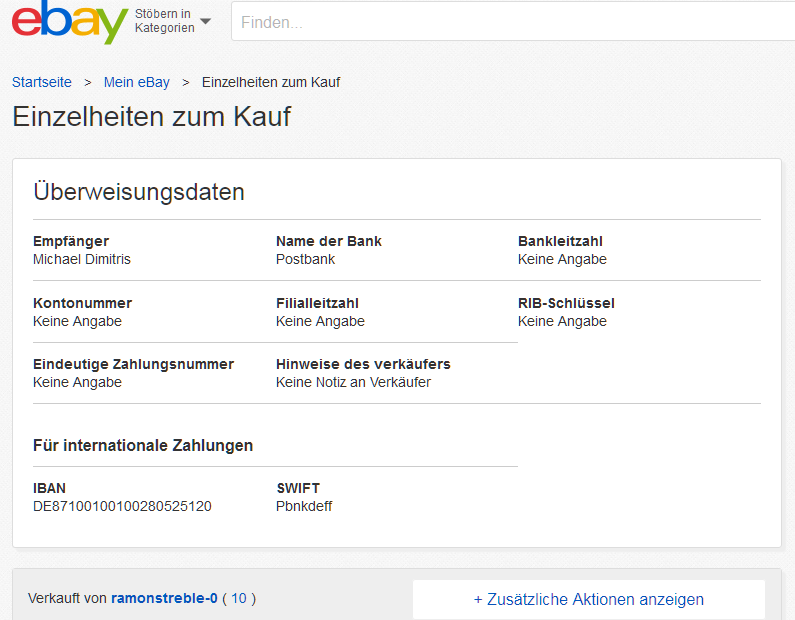This screenshot has height=620, width=795.
Task: Click the Eindeutige Zahlungsnummer label
Action: (x=133, y=364)
